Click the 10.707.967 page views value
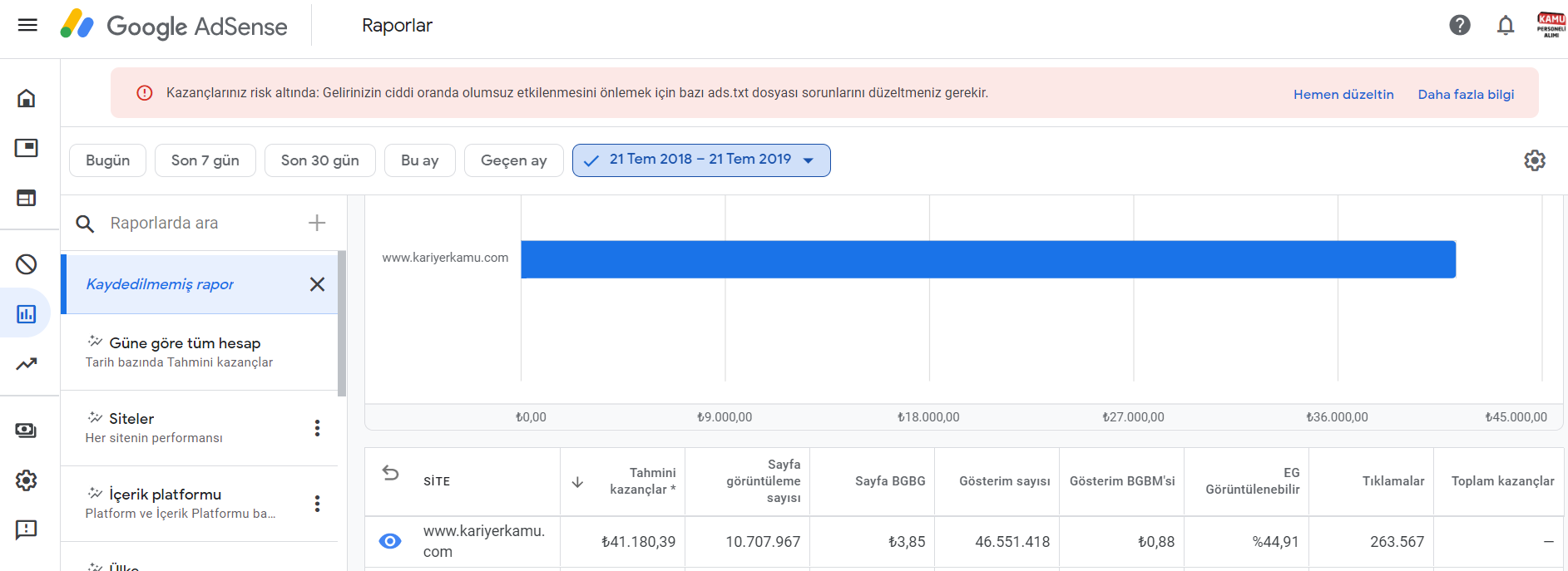 pyautogui.click(x=763, y=542)
